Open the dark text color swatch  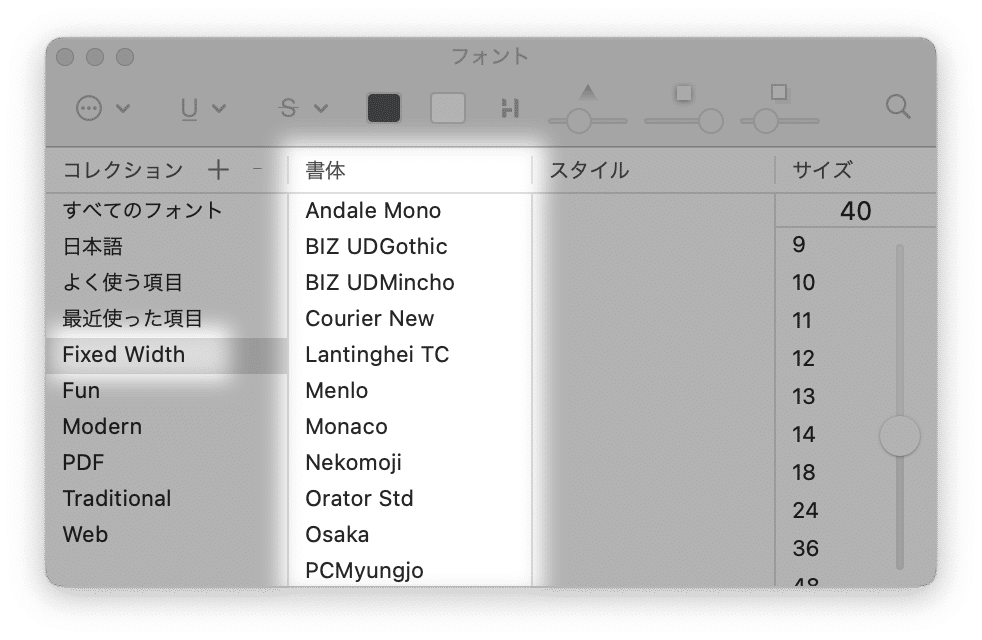point(383,108)
